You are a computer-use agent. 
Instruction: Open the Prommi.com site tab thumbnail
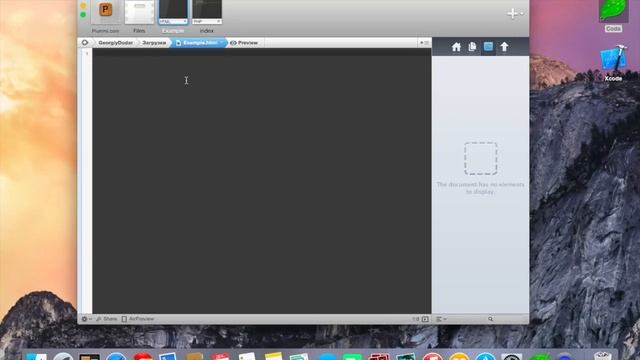click(x=106, y=12)
